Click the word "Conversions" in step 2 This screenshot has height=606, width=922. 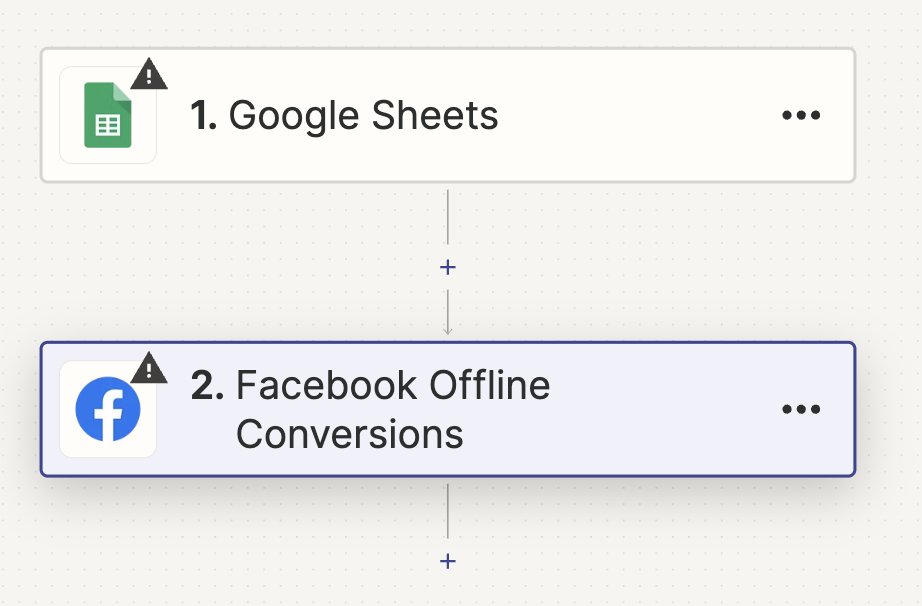click(x=350, y=434)
